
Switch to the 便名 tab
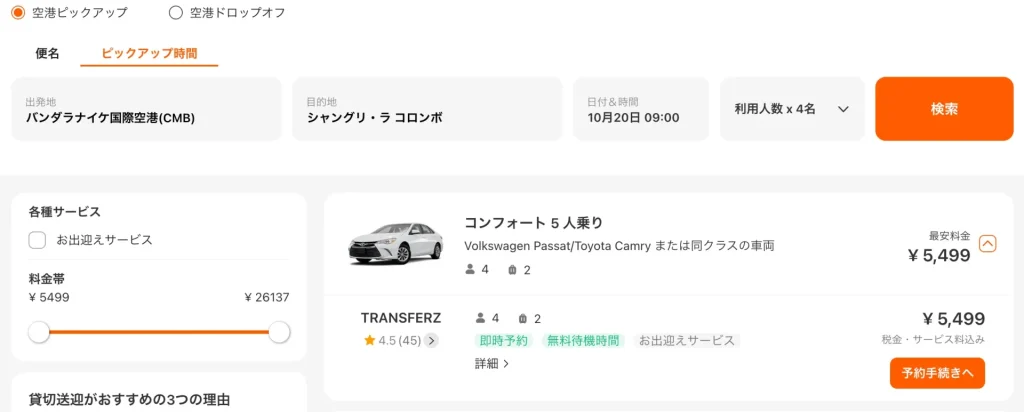47,54
